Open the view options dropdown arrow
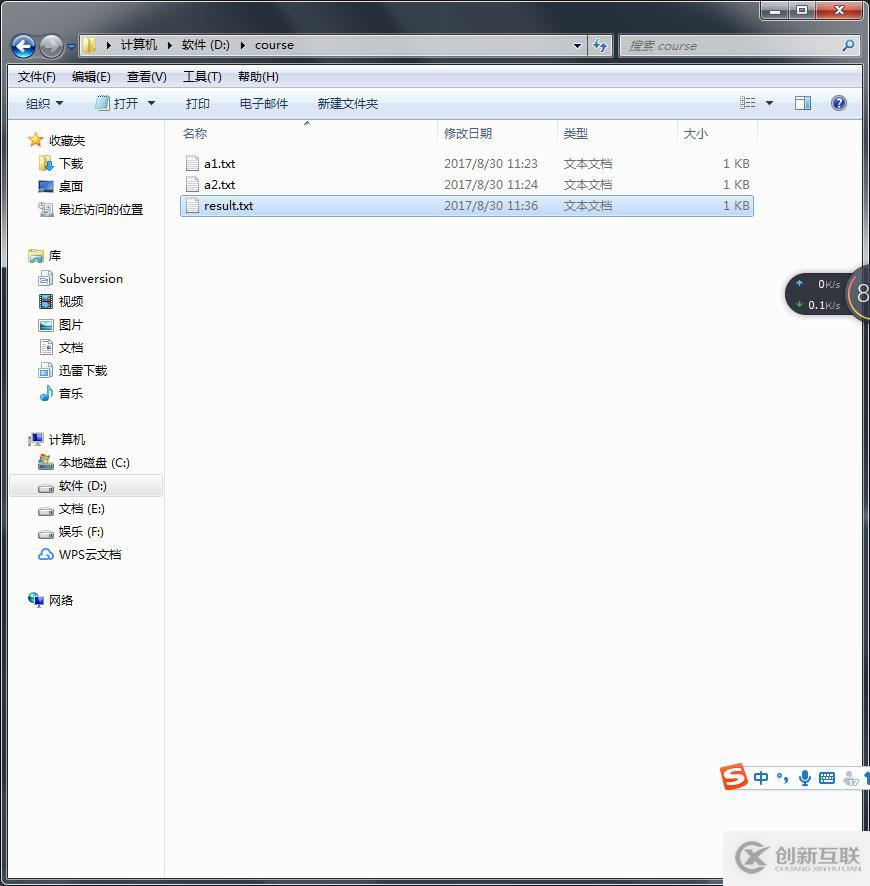 (x=769, y=103)
